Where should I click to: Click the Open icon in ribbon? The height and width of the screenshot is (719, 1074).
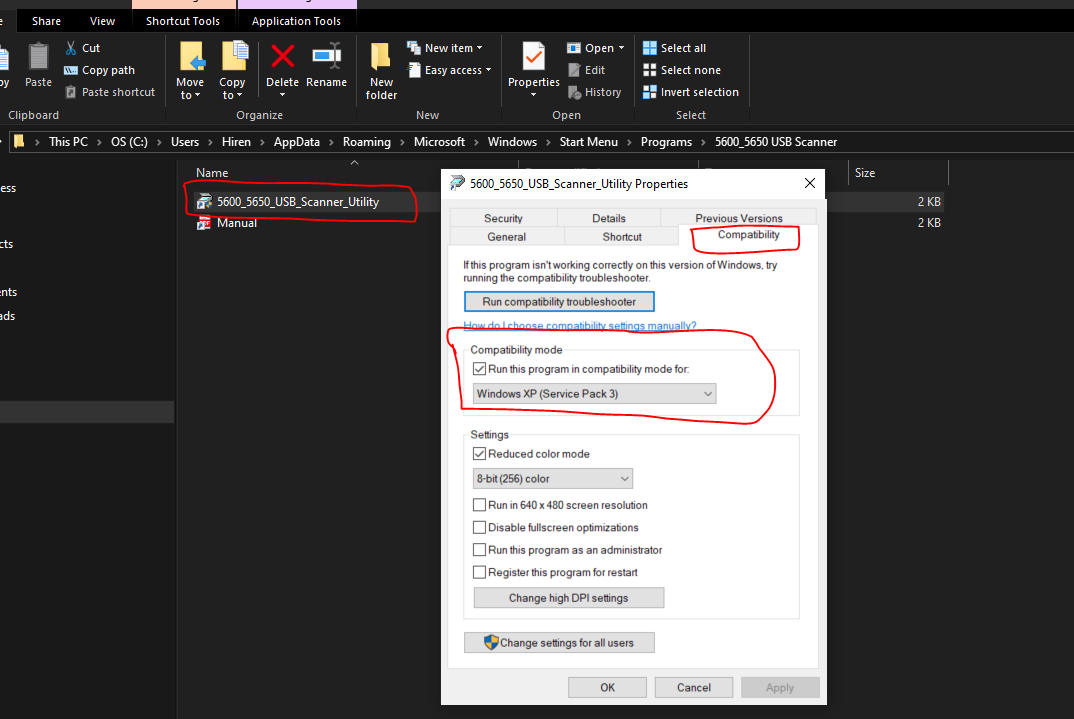(573, 48)
